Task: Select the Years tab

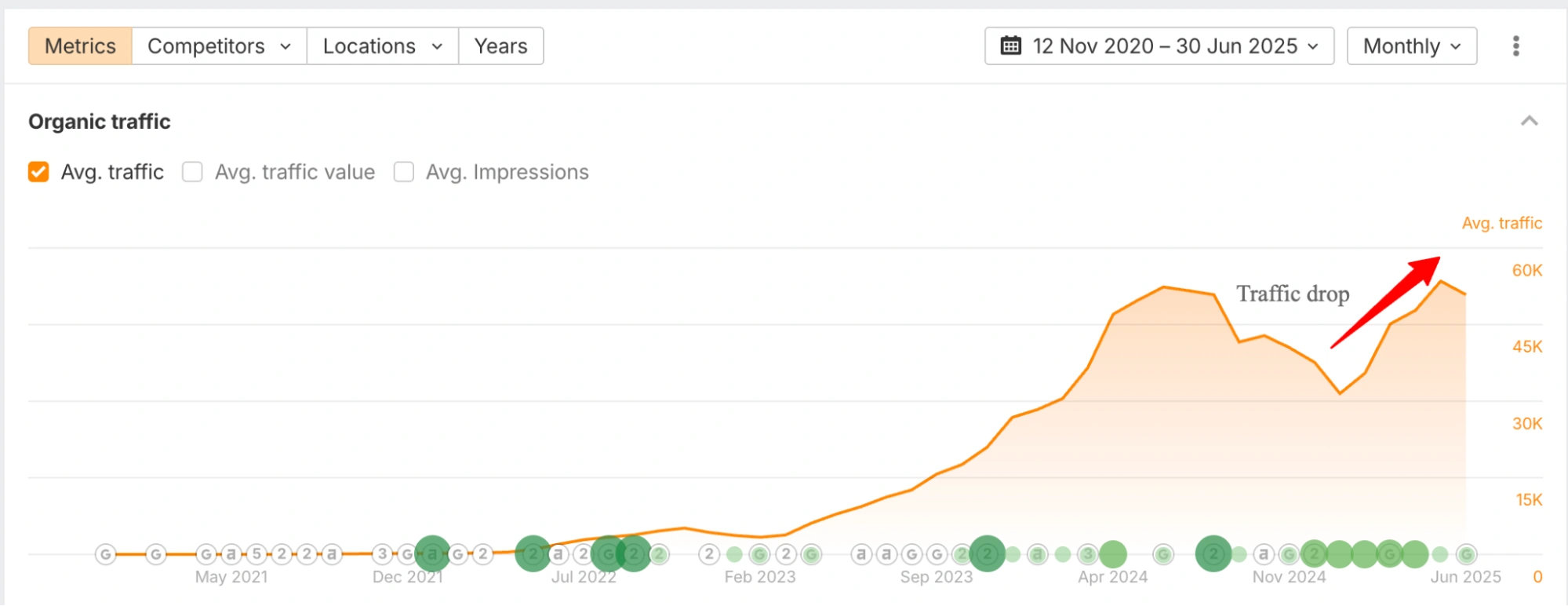Action: 500,46
